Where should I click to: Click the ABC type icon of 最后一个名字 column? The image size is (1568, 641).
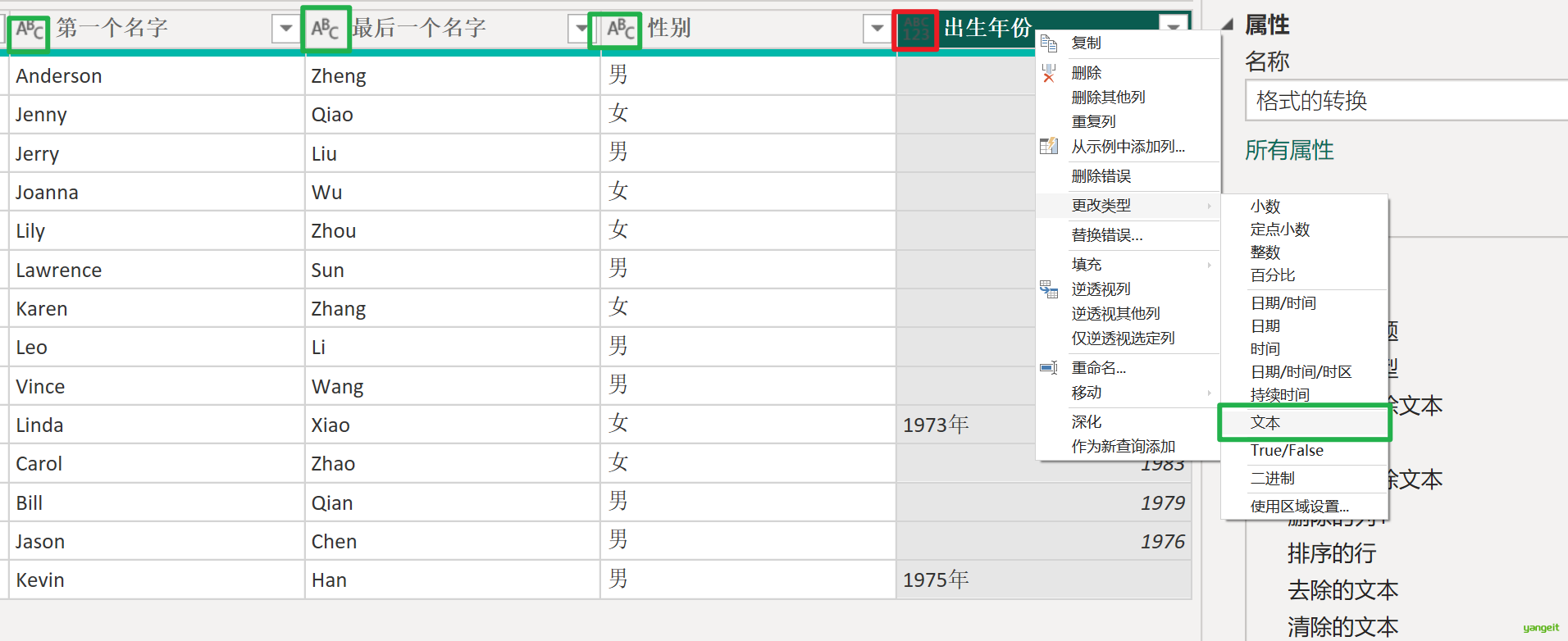point(325,30)
